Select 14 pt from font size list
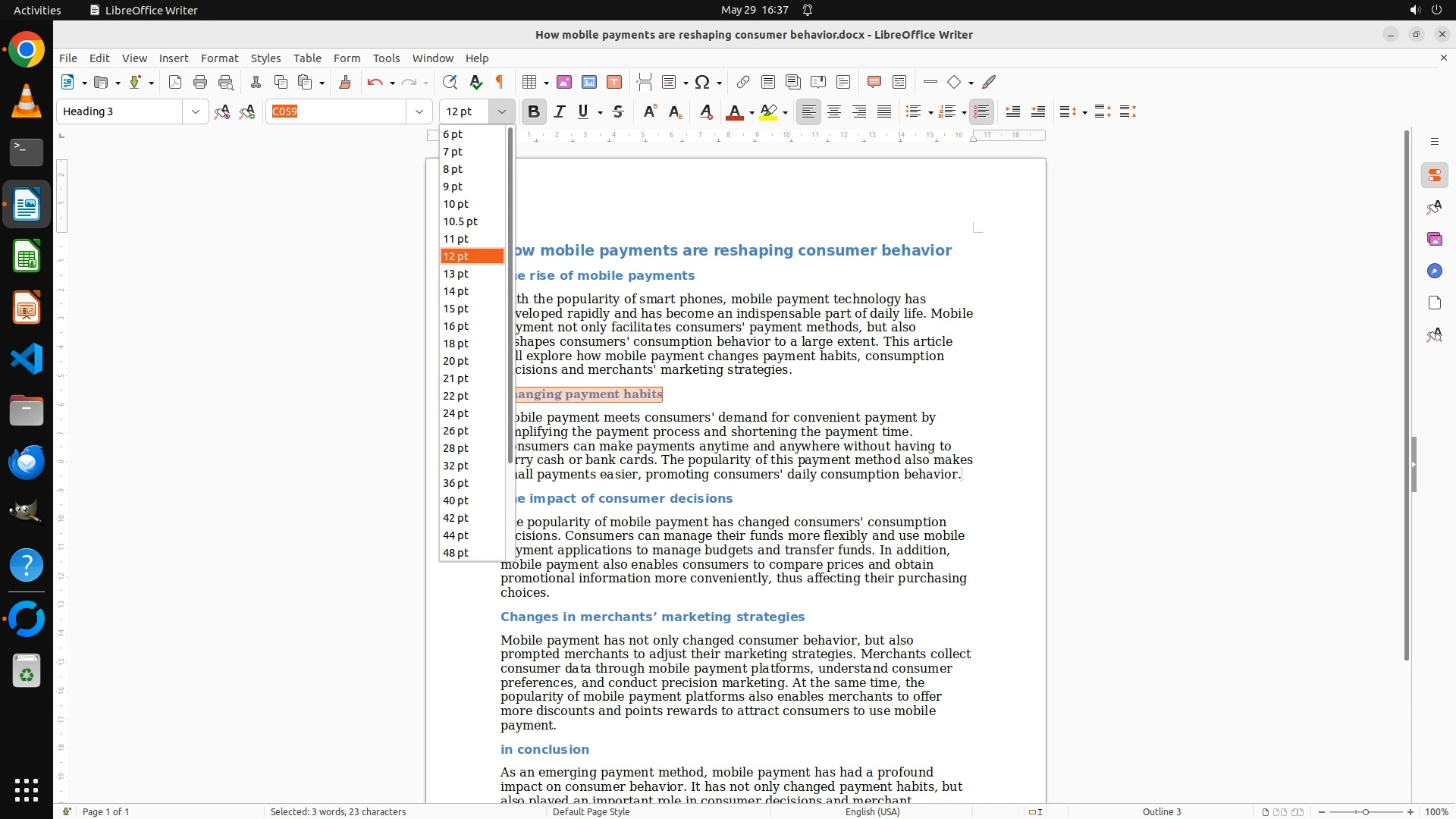The image size is (1456, 819). point(457,291)
